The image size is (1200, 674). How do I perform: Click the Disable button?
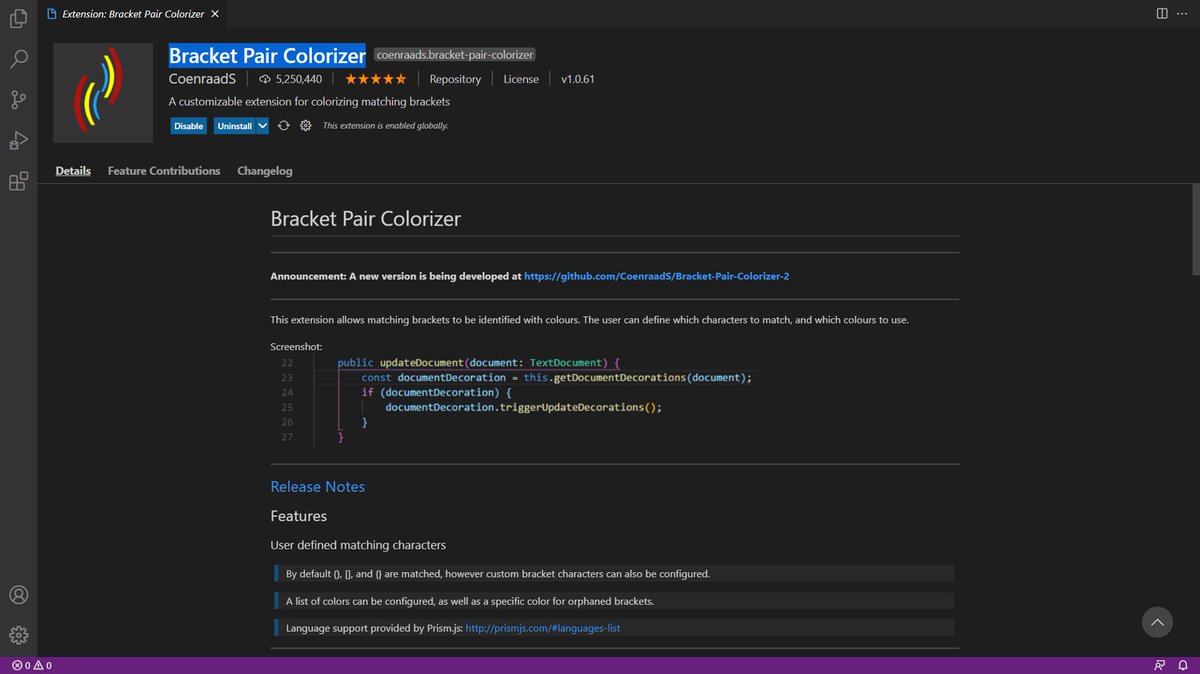pos(188,126)
